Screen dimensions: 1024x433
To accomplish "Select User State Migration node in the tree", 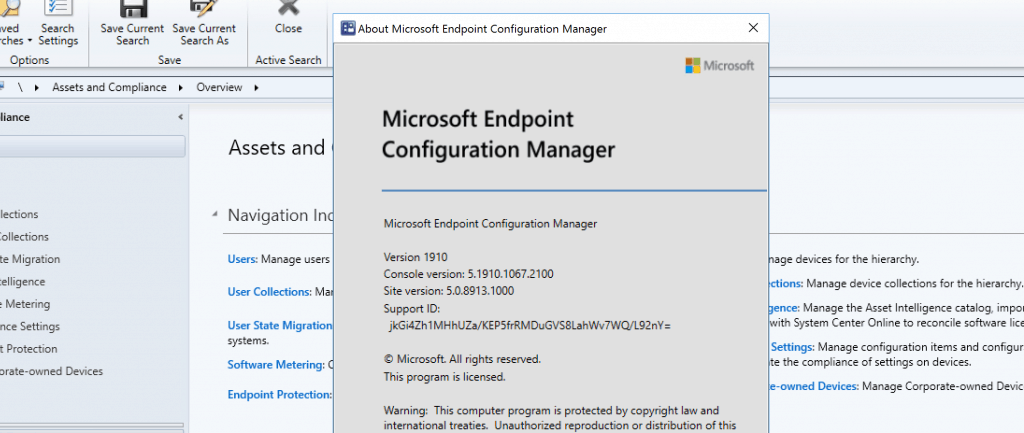I will 30,259.
